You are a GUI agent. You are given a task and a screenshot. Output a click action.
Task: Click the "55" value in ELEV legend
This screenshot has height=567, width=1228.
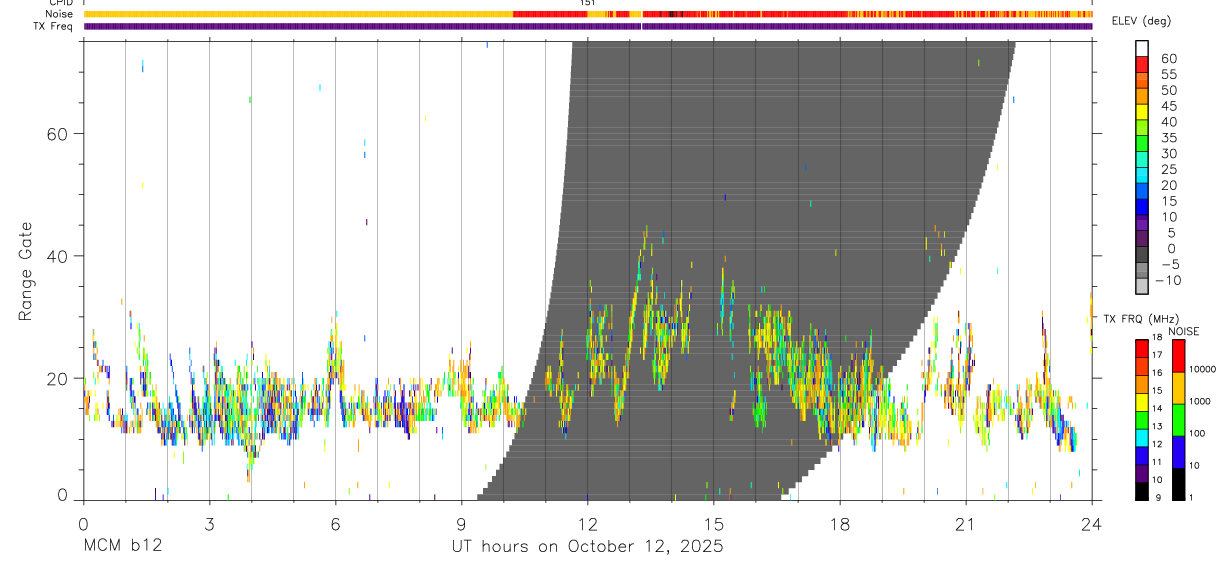click(1167, 74)
